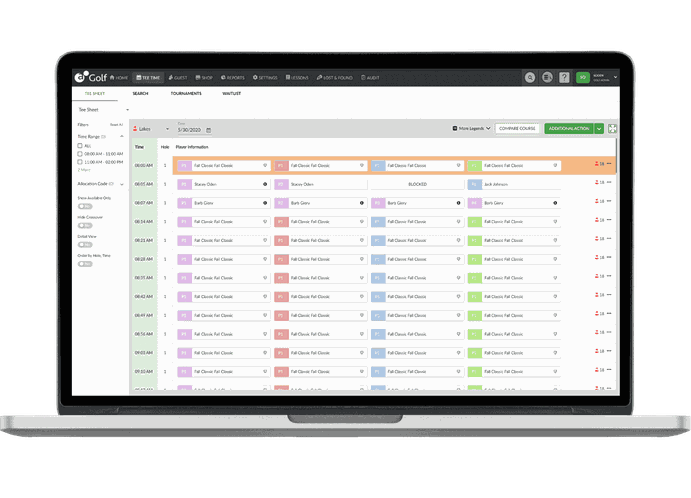Image resolution: width=691 pixels, height=498 pixels.
Task: Click the Compare Course button
Action: click(x=518, y=129)
